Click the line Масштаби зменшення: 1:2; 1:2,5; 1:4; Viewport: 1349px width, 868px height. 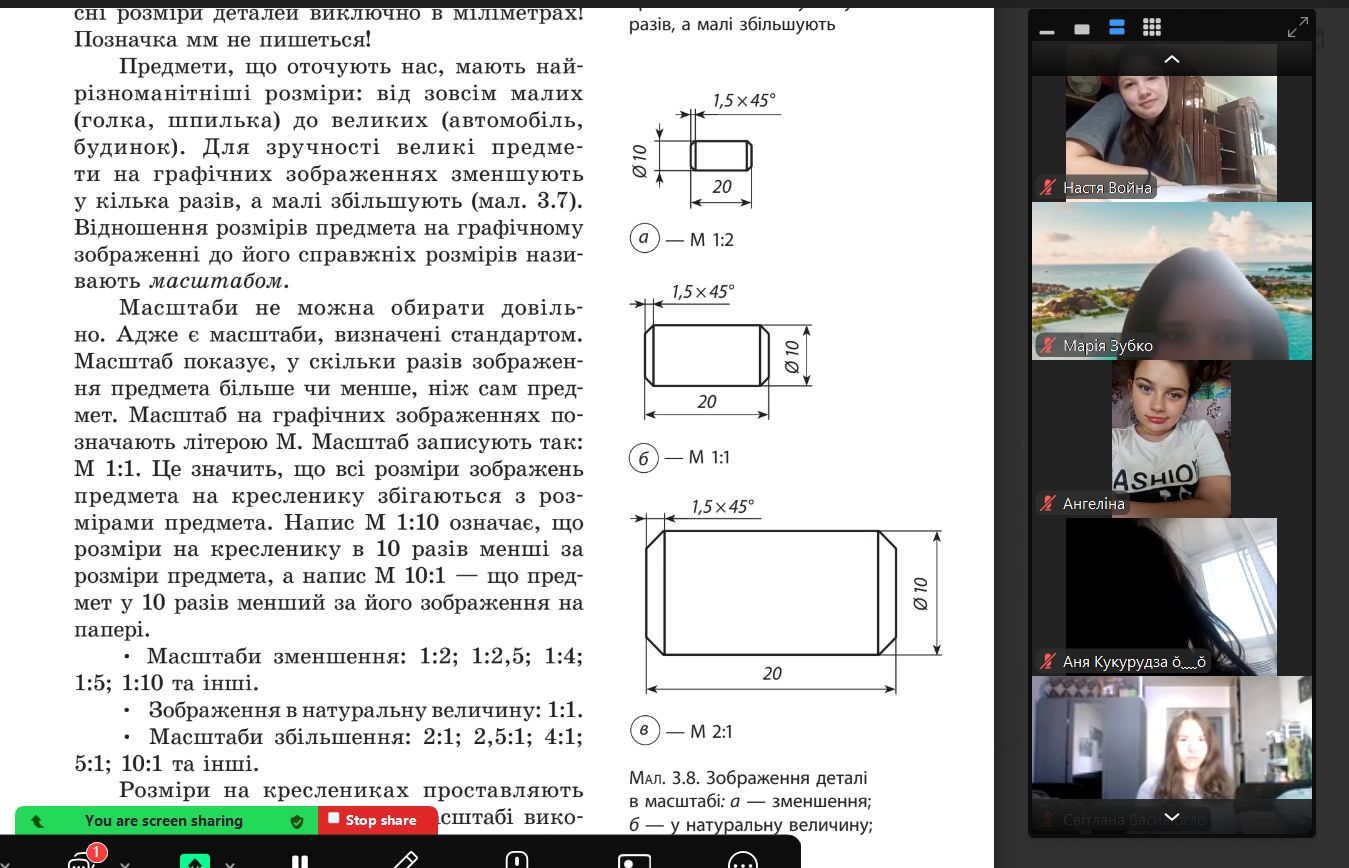point(364,657)
